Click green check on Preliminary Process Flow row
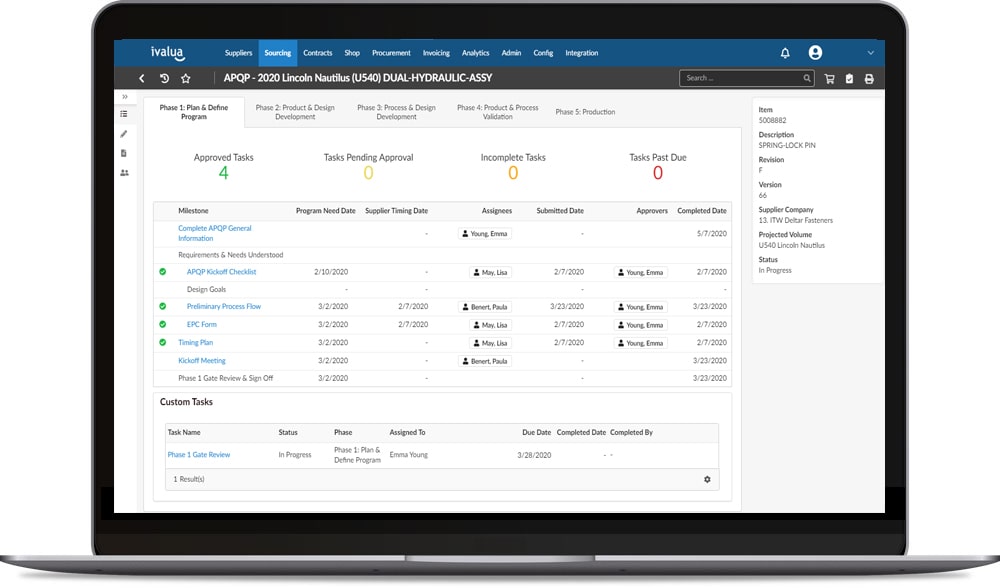Viewport: 1000px width, 588px height. [x=163, y=306]
